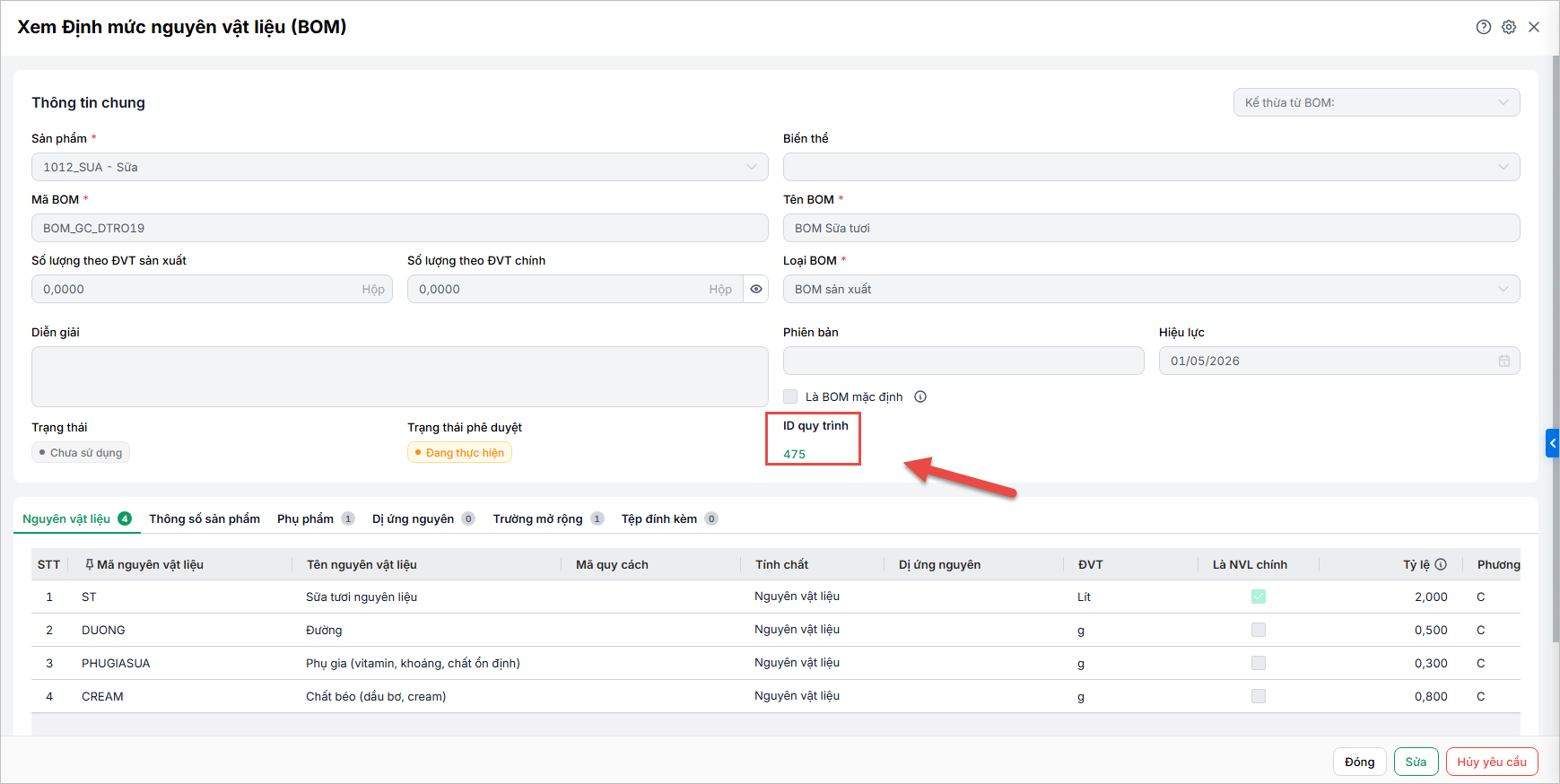The height and width of the screenshot is (784, 1560).
Task: Open the calendar icon in Hiệu lực field
Action: point(1504,361)
